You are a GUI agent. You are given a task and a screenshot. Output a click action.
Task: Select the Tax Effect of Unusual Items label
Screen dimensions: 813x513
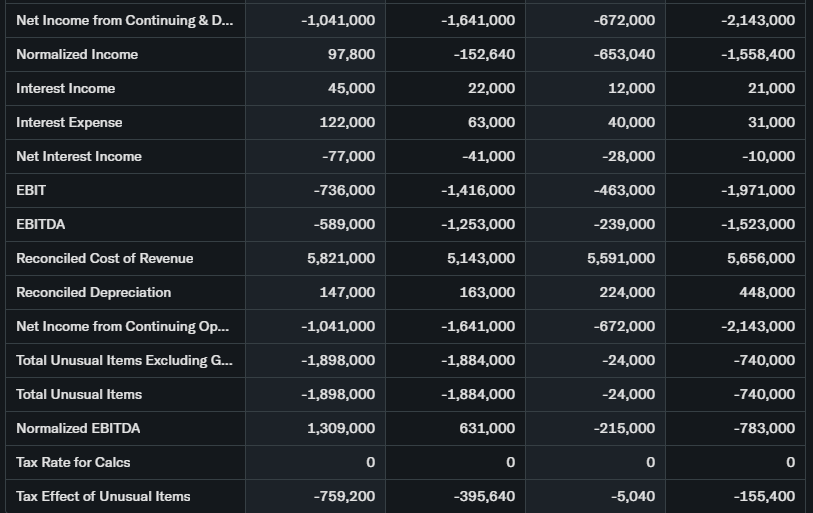tap(103, 496)
